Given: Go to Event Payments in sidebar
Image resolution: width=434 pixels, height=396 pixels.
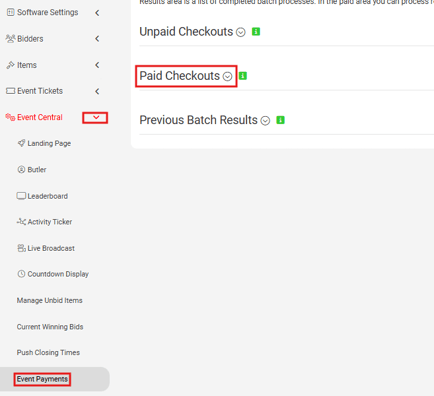Looking at the screenshot, I should [42, 379].
